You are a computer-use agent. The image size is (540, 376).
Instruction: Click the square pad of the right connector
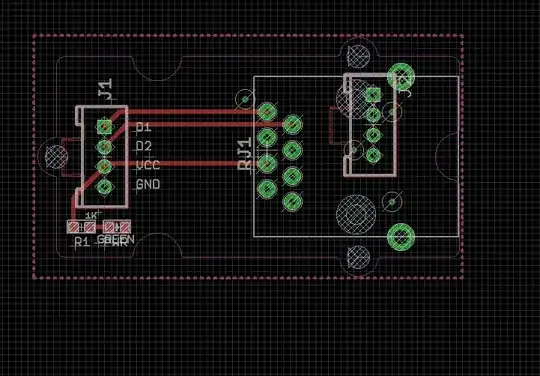373,95
